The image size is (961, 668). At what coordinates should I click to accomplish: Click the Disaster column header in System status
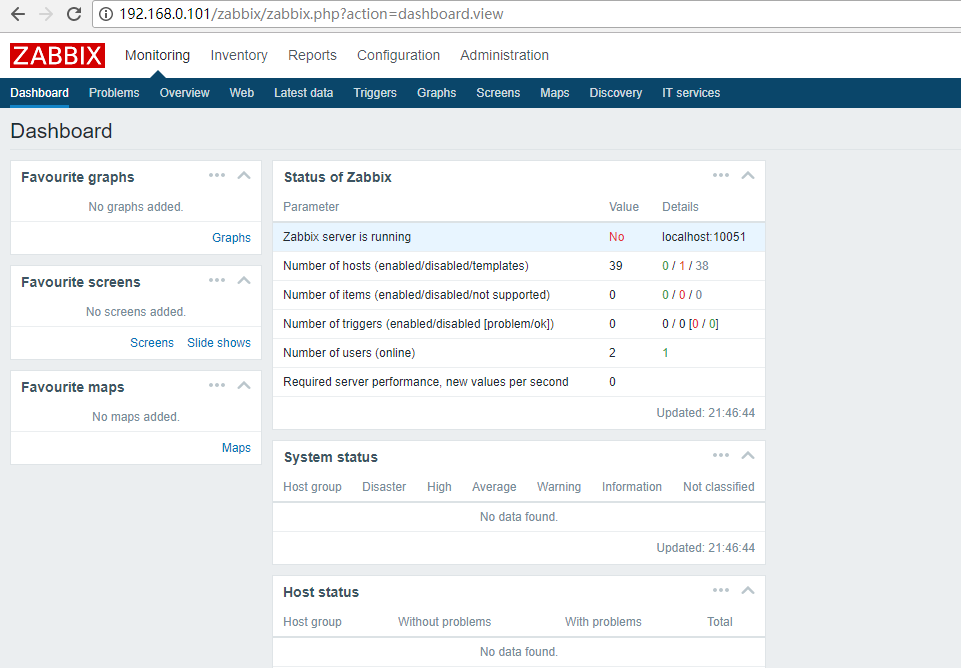(x=384, y=487)
